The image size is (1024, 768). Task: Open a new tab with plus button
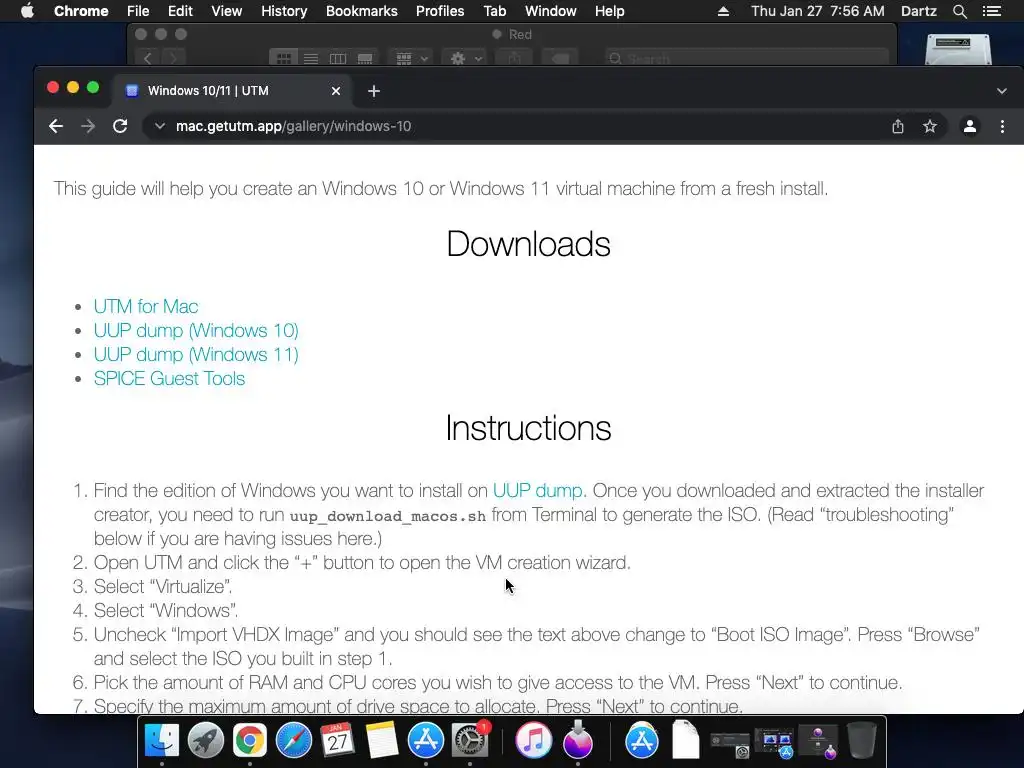click(374, 91)
